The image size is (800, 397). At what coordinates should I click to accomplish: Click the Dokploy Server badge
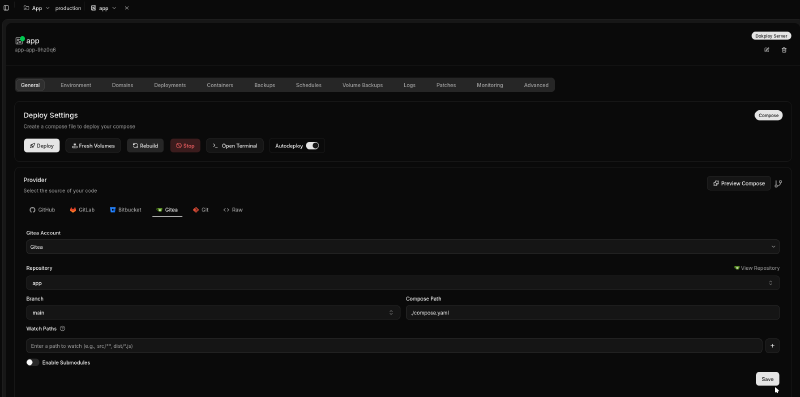tap(771, 36)
